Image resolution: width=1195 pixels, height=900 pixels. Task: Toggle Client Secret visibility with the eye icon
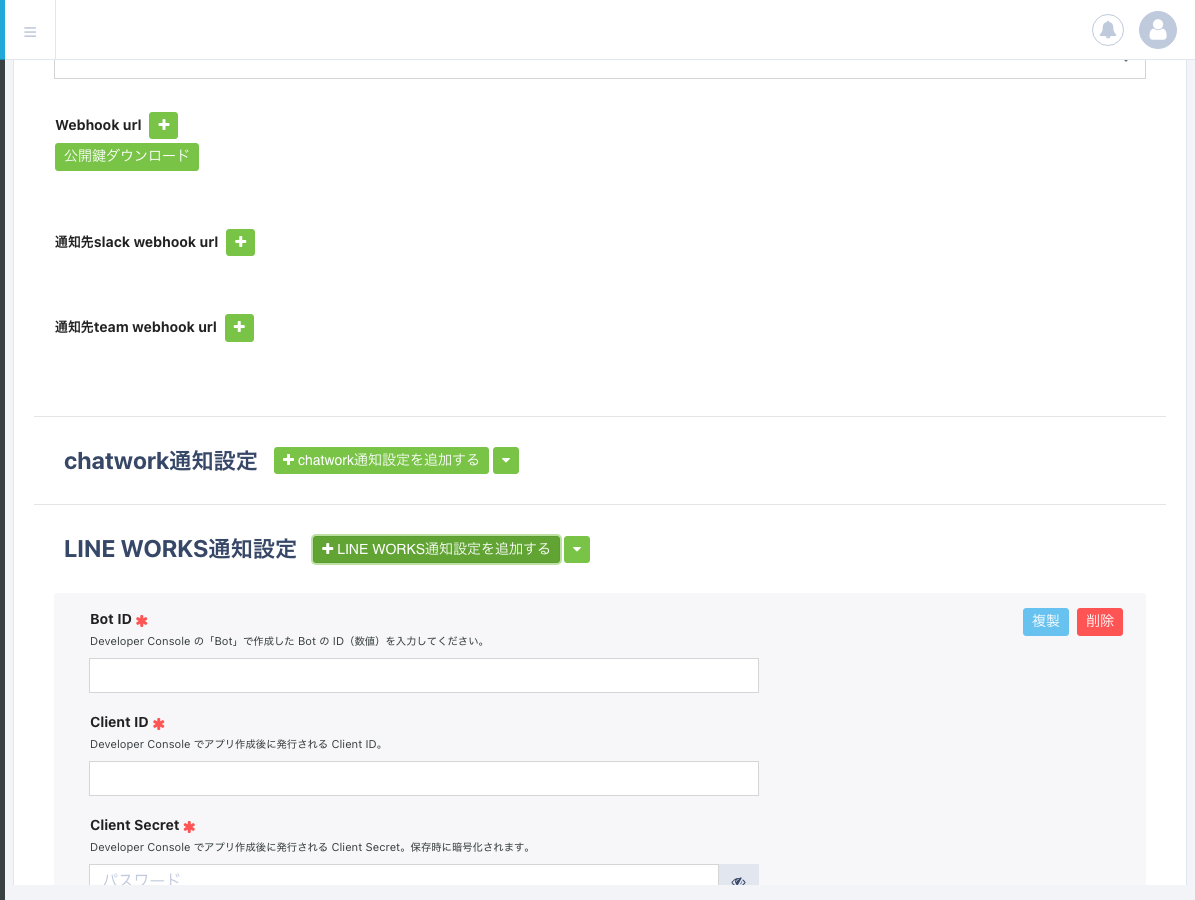[x=738, y=879]
